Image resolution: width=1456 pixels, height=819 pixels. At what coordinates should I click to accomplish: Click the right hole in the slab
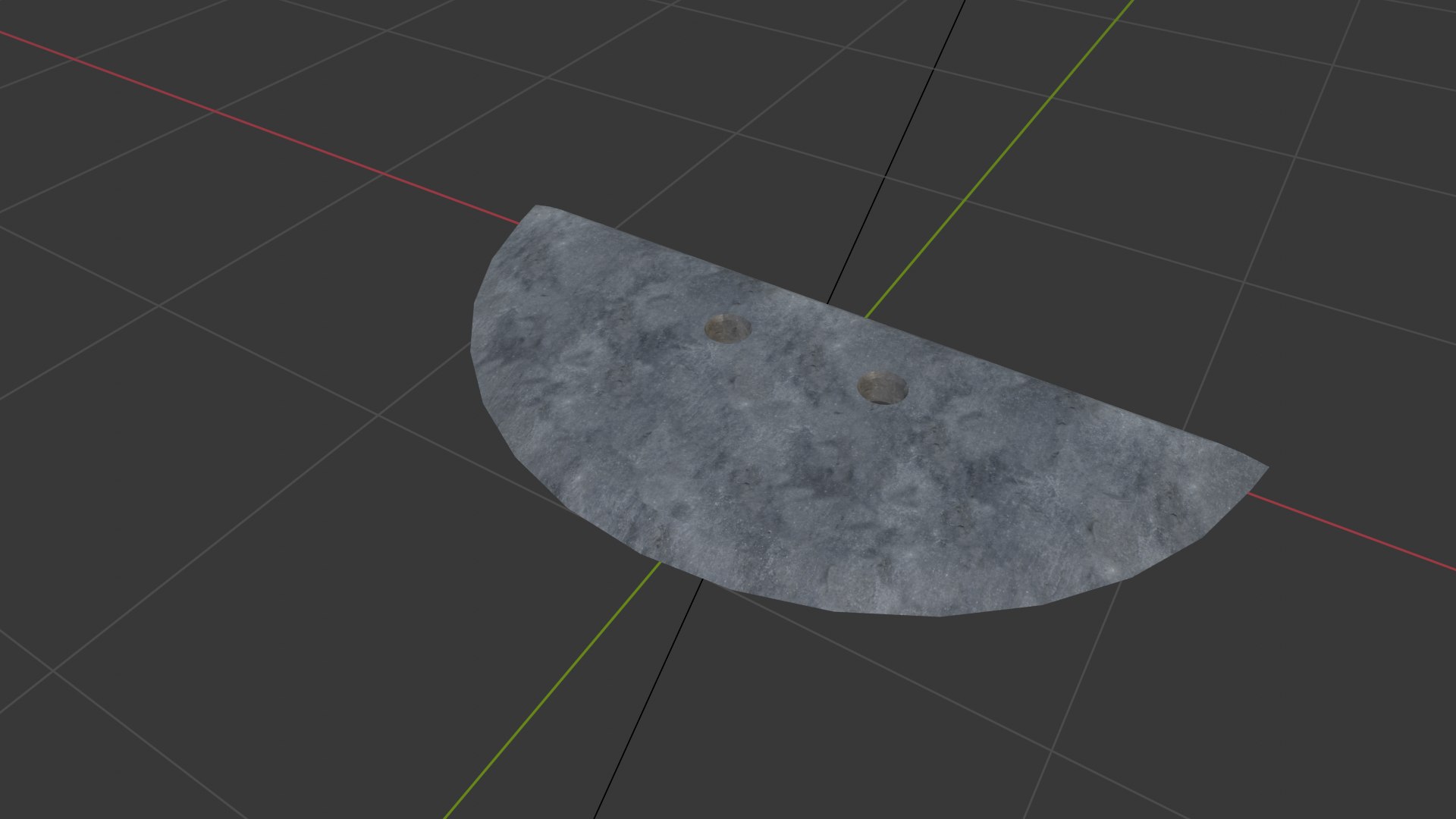click(883, 388)
